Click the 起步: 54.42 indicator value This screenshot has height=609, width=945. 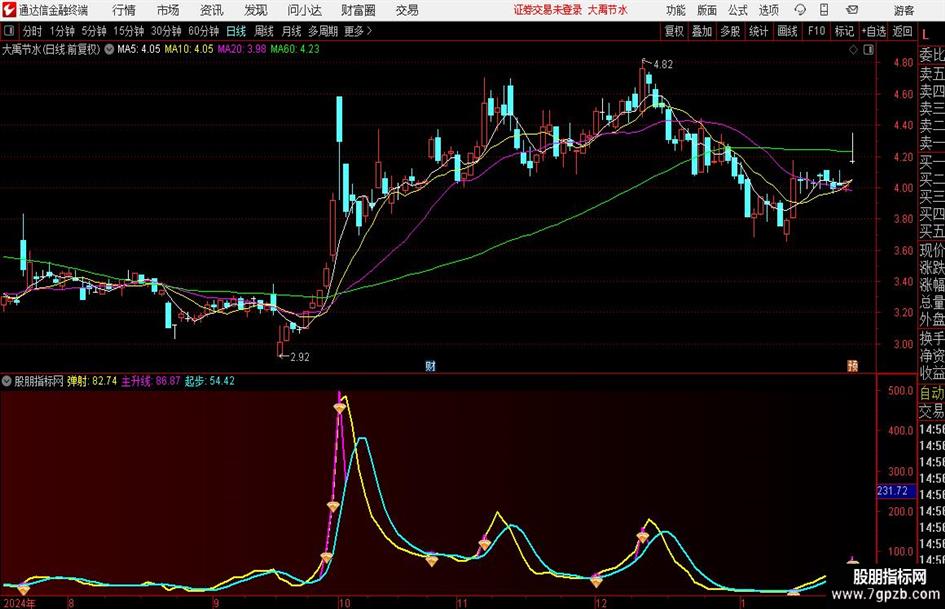(209, 381)
